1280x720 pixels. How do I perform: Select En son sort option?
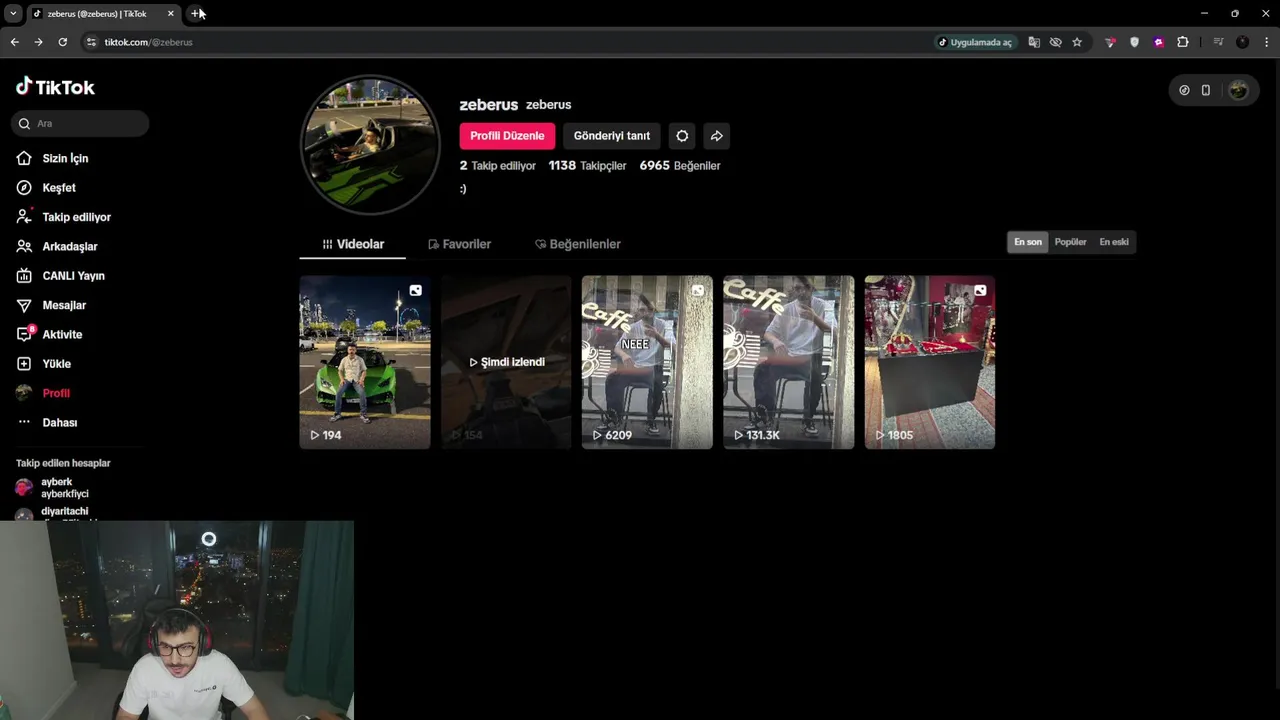point(1028,242)
